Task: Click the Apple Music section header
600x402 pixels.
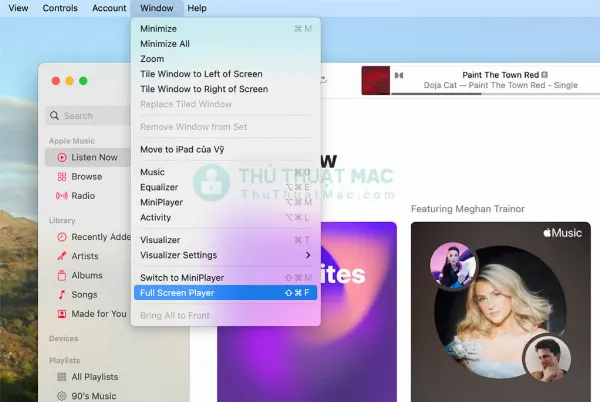Action: click(72, 141)
